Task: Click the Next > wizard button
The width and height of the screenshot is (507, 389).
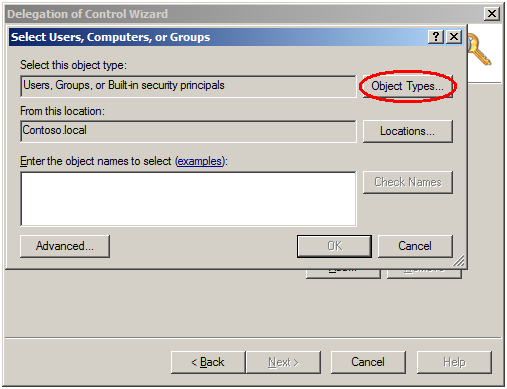Action: point(283,362)
